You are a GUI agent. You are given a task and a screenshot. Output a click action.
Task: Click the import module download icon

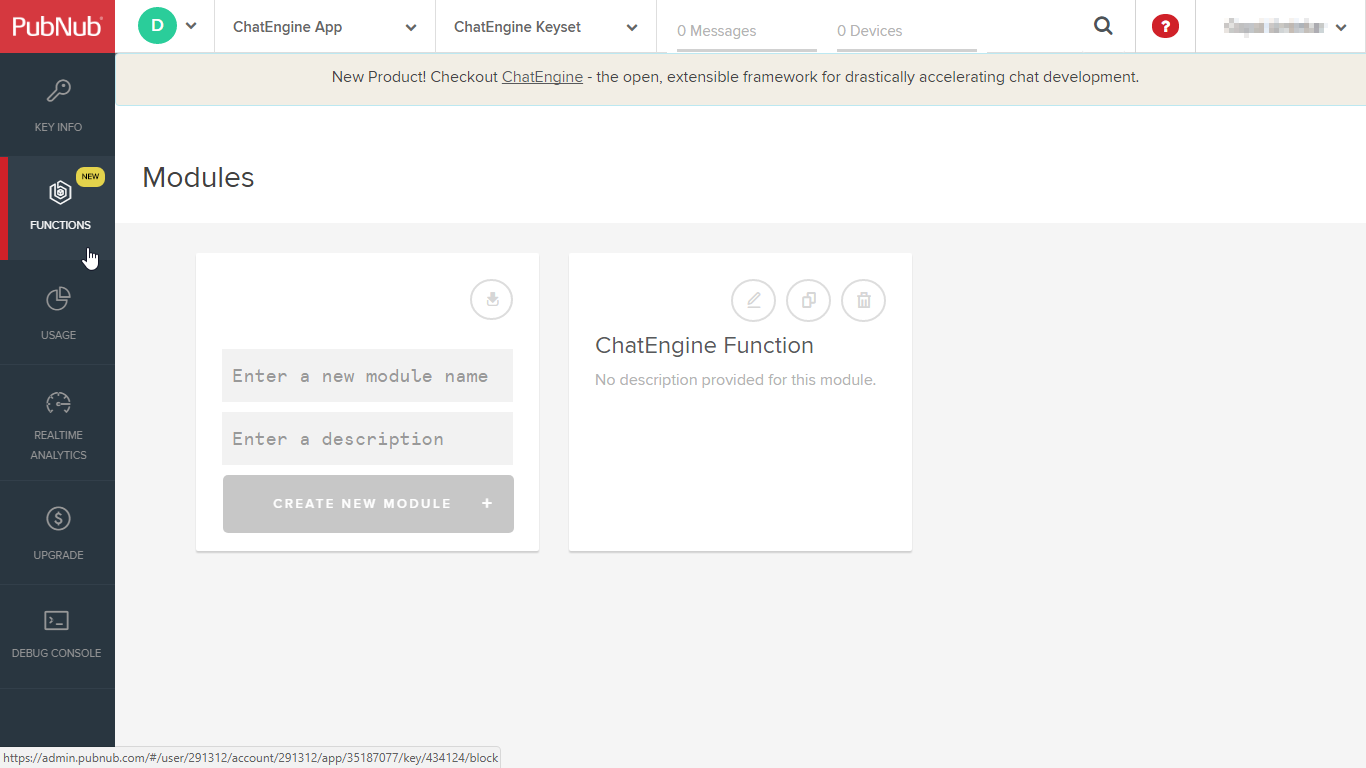point(491,299)
